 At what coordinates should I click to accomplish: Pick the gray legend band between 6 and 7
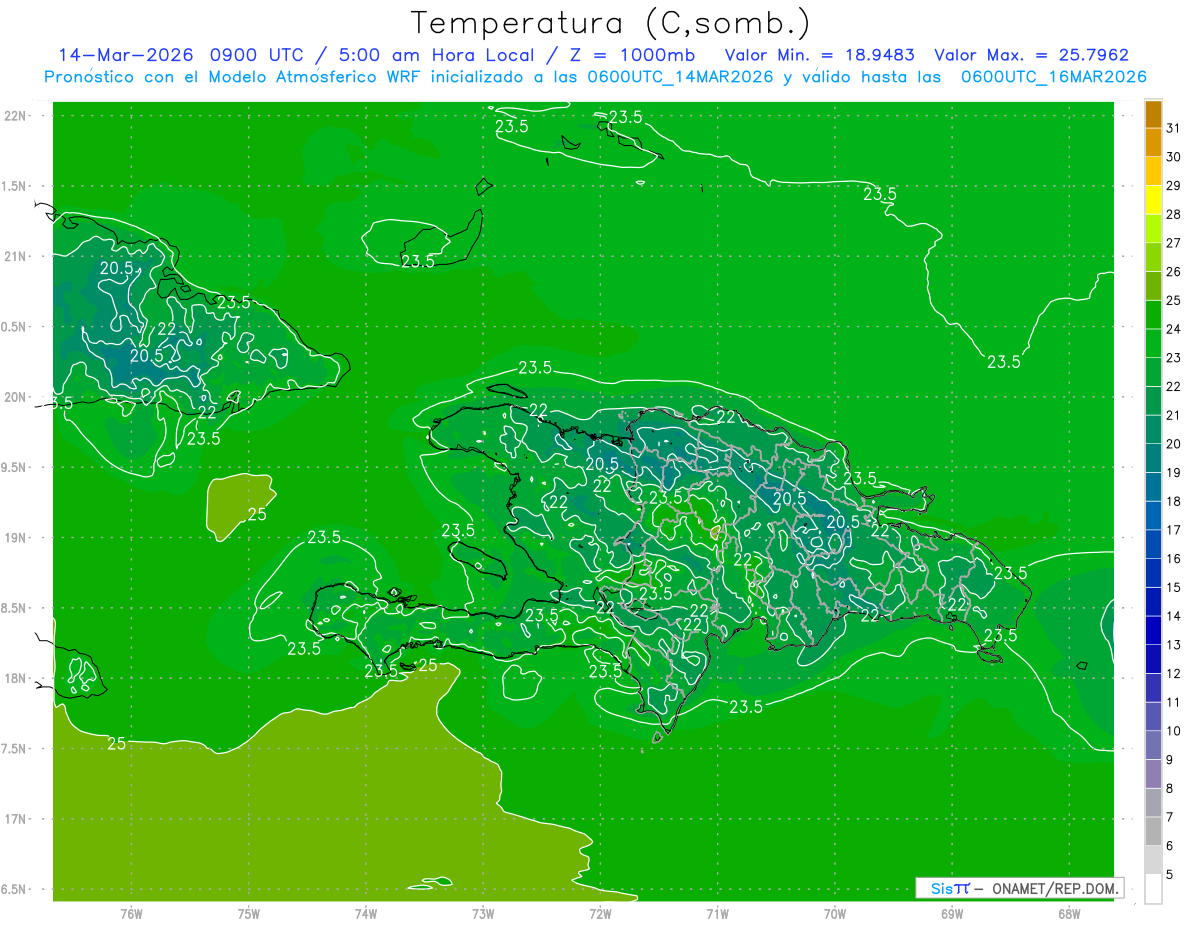[1153, 831]
